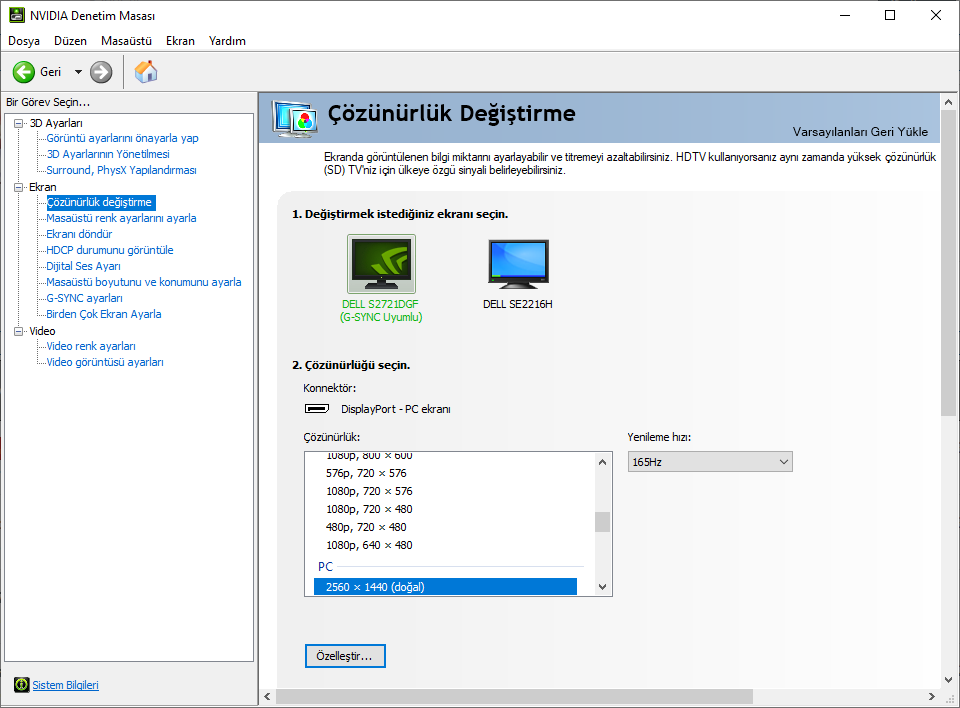Open HDCP durumunu görüntüle
This screenshot has width=960, height=708.
point(110,250)
